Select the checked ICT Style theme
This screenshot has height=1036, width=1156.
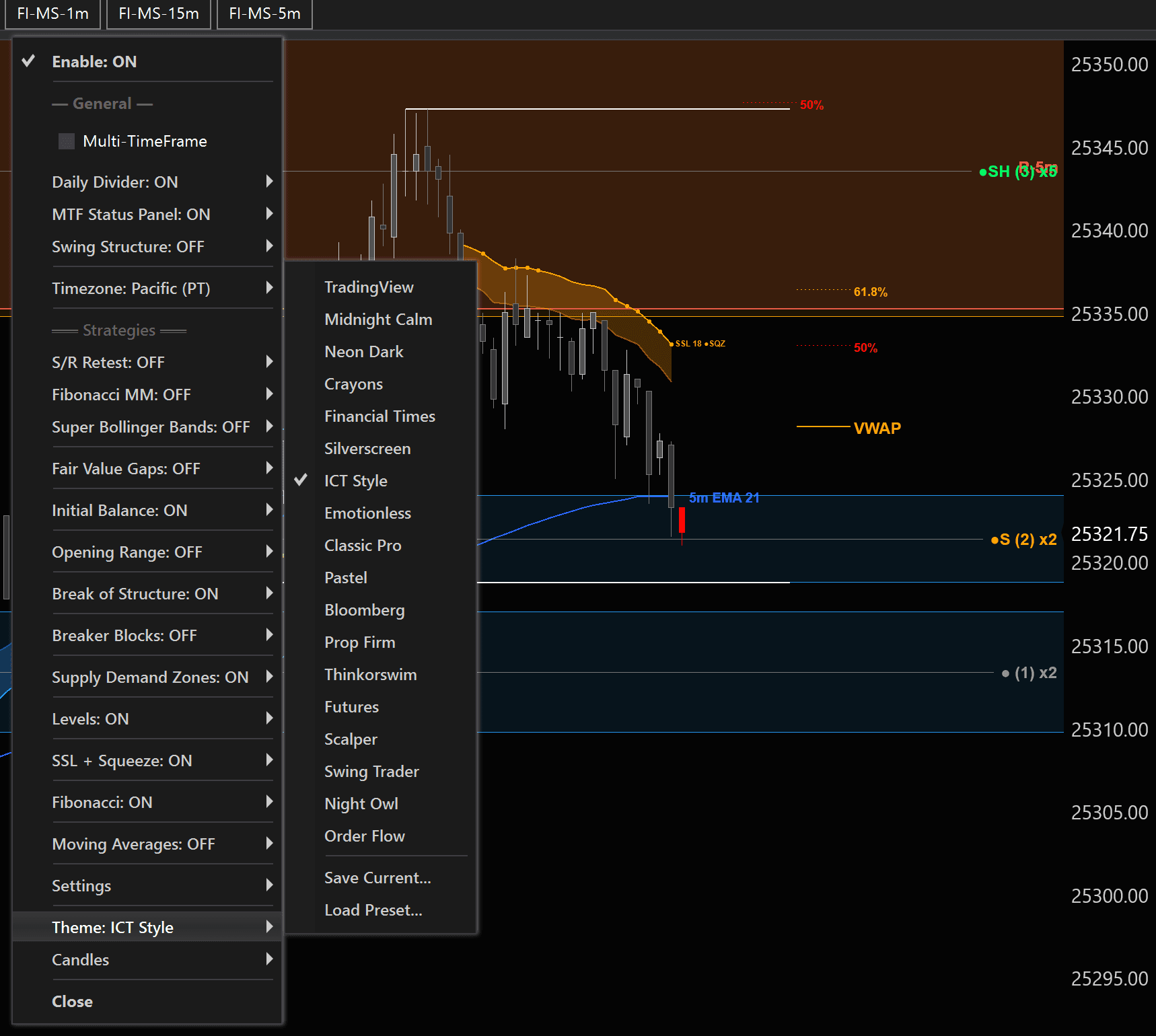pyautogui.click(x=355, y=481)
